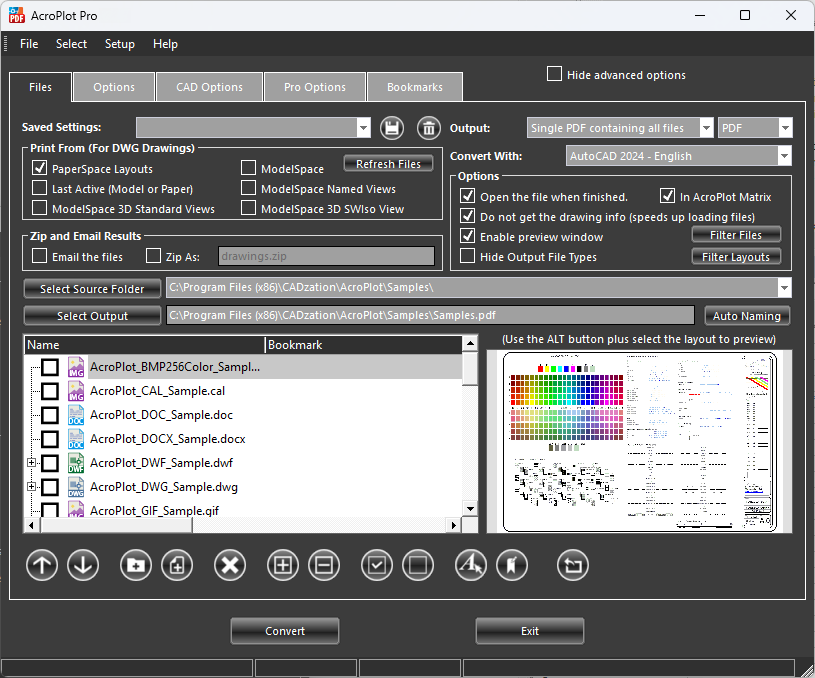Toggle ModelSpace 3D Standard Views

click(40, 208)
